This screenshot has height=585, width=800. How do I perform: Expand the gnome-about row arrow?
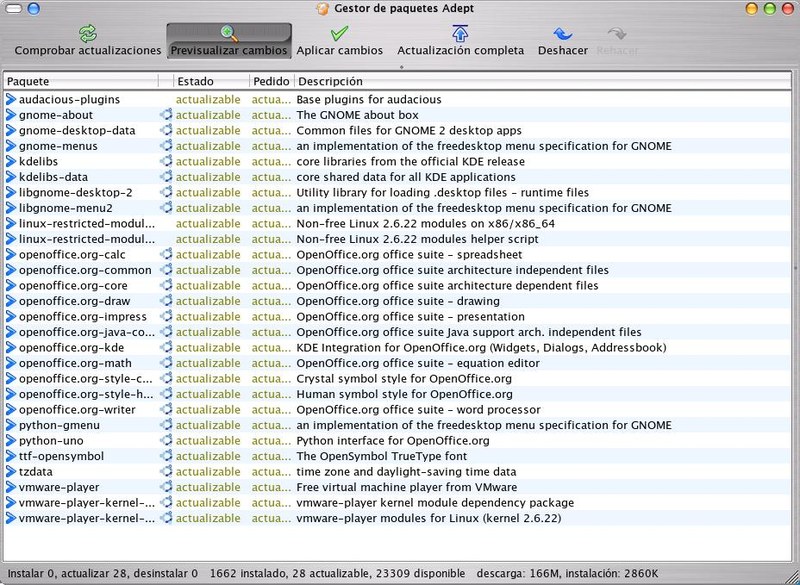click(x=11, y=115)
